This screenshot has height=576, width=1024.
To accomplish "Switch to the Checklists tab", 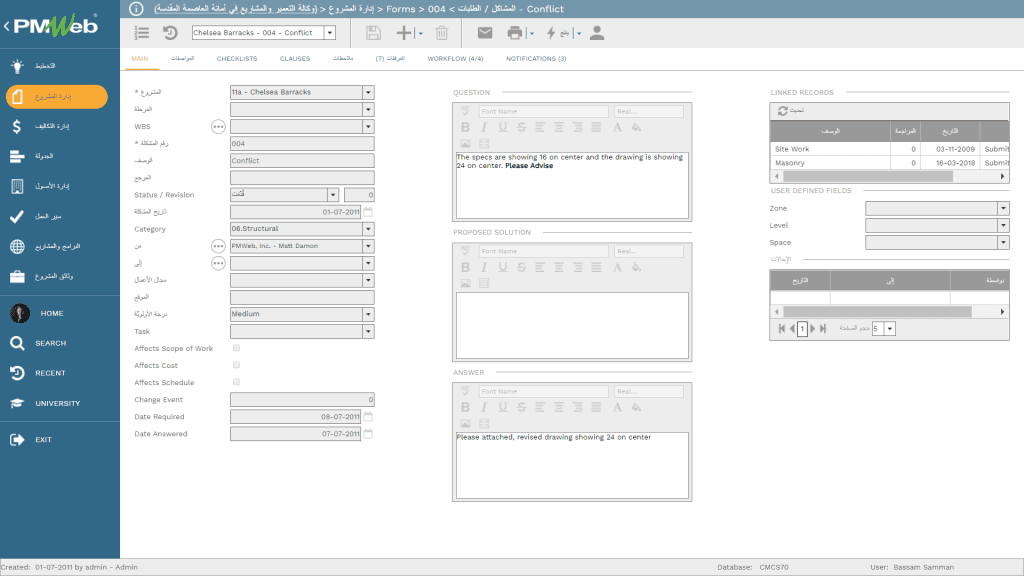I will [237, 59].
